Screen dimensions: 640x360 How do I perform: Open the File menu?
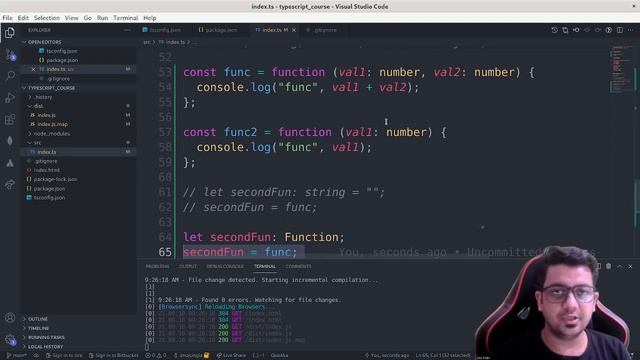click(7, 18)
